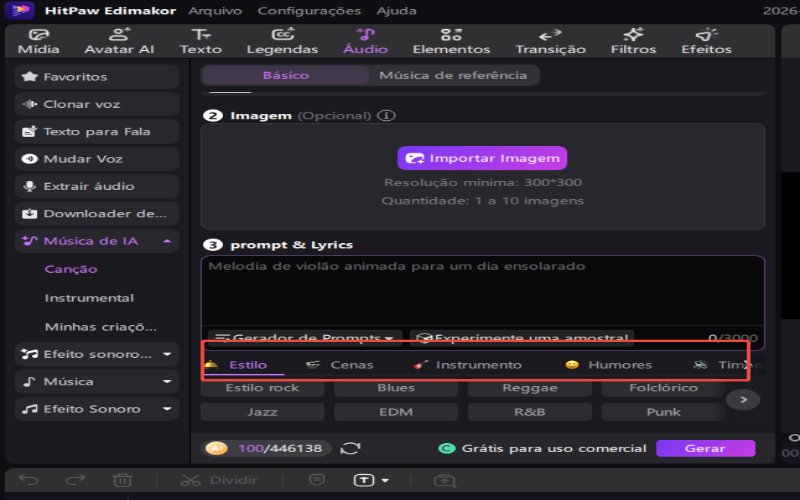Open the Efeitos panel
This screenshot has height=500, width=800.
tap(706, 42)
